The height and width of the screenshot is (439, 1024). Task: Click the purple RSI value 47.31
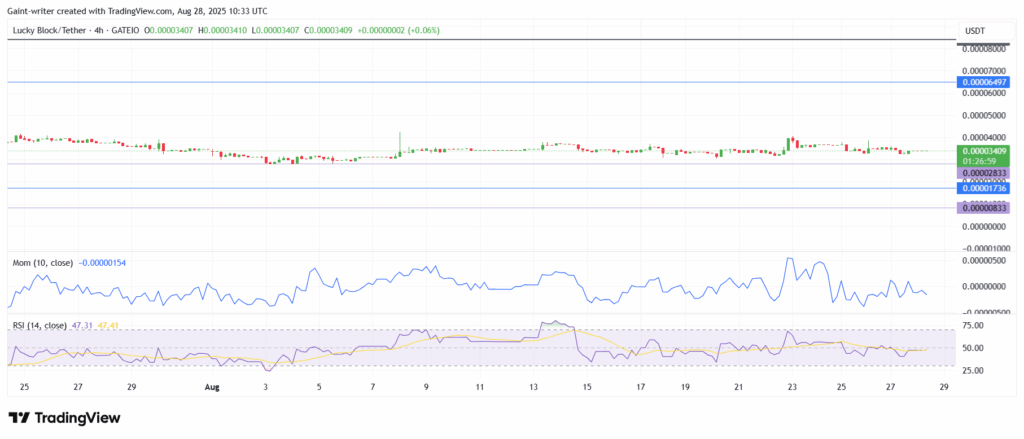click(x=82, y=325)
